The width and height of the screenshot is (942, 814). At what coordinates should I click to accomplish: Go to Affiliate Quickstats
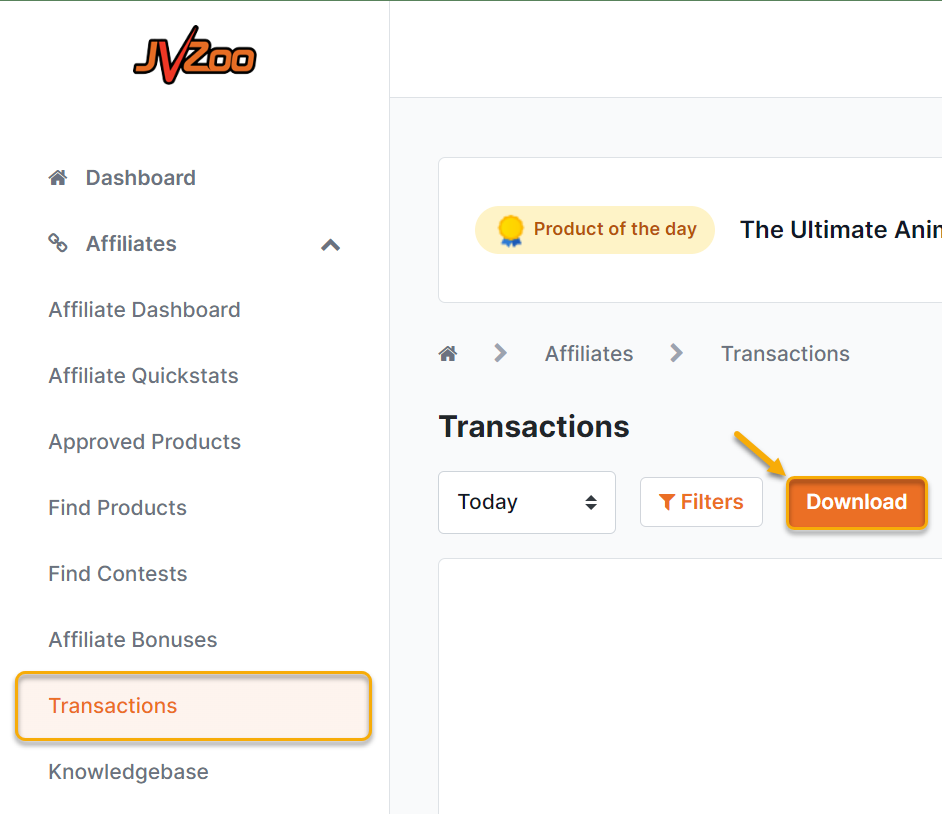click(x=143, y=376)
